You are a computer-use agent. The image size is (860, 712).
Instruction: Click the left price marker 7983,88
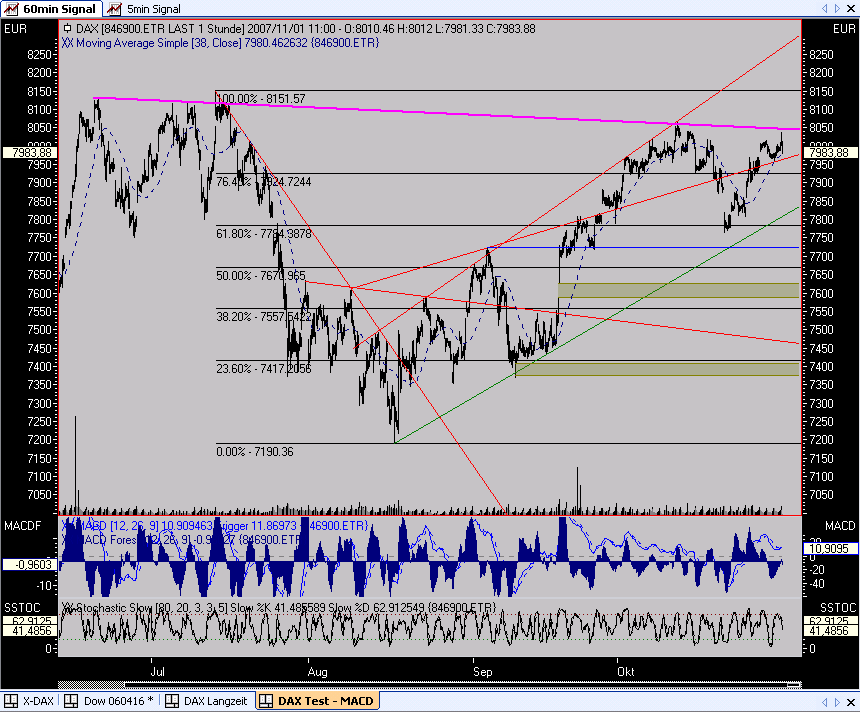click(x=31, y=152)
